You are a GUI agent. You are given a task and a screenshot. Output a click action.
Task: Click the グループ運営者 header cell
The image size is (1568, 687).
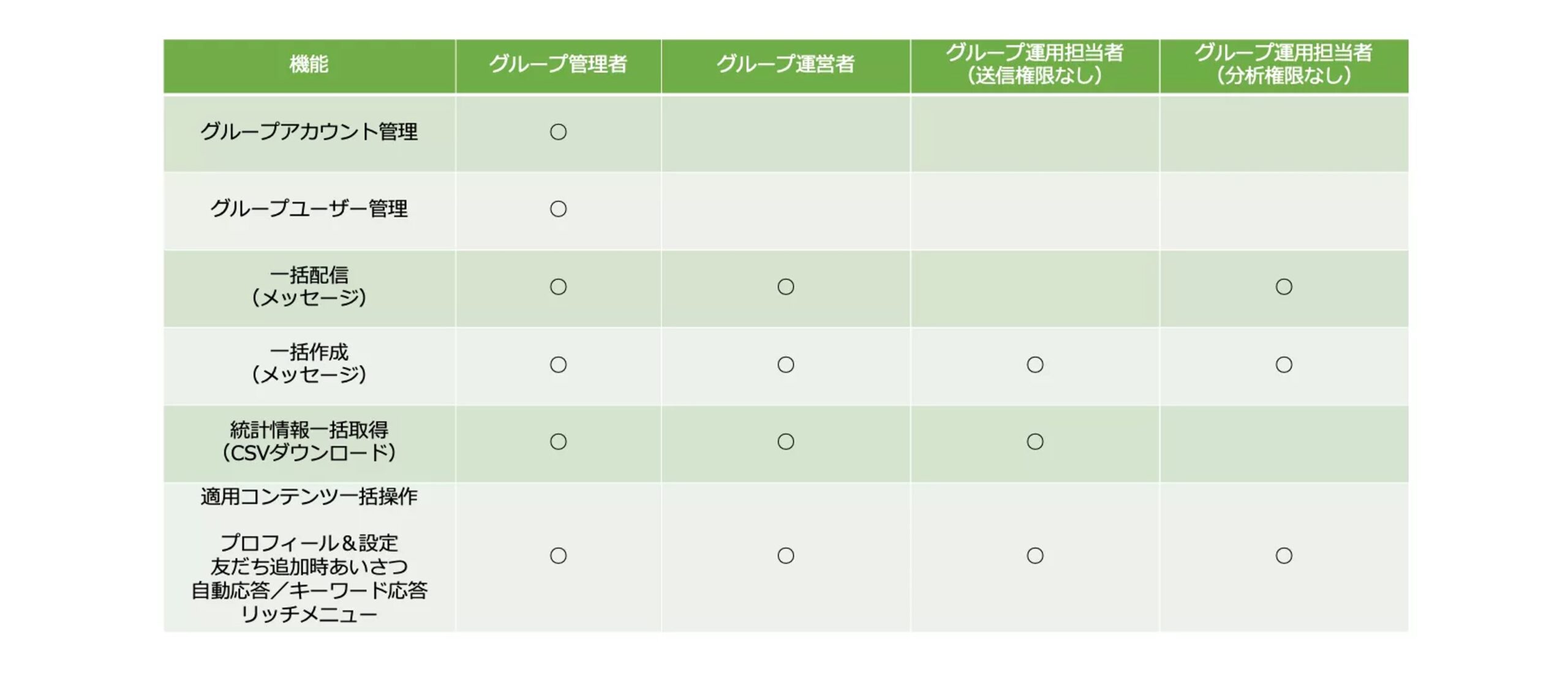pyautogui.click(x=785, y=64)
